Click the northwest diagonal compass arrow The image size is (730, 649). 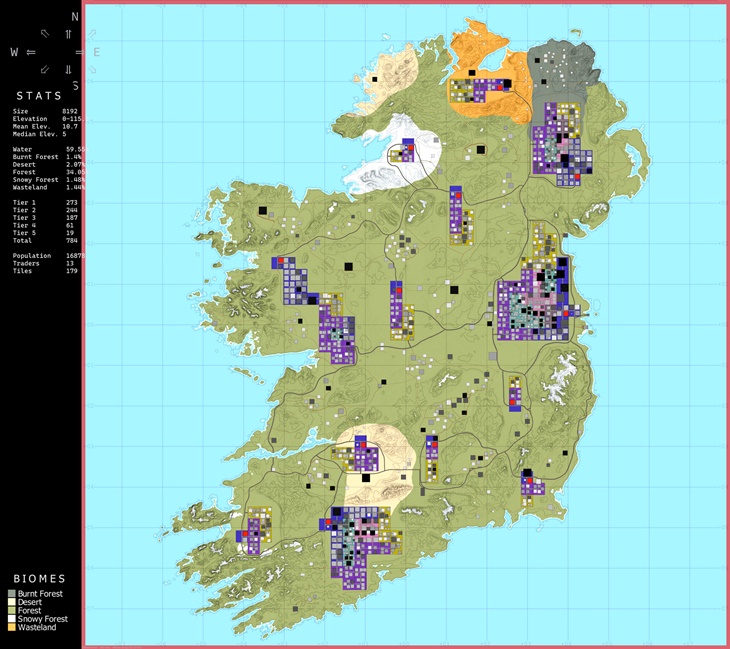pos(45,34)
